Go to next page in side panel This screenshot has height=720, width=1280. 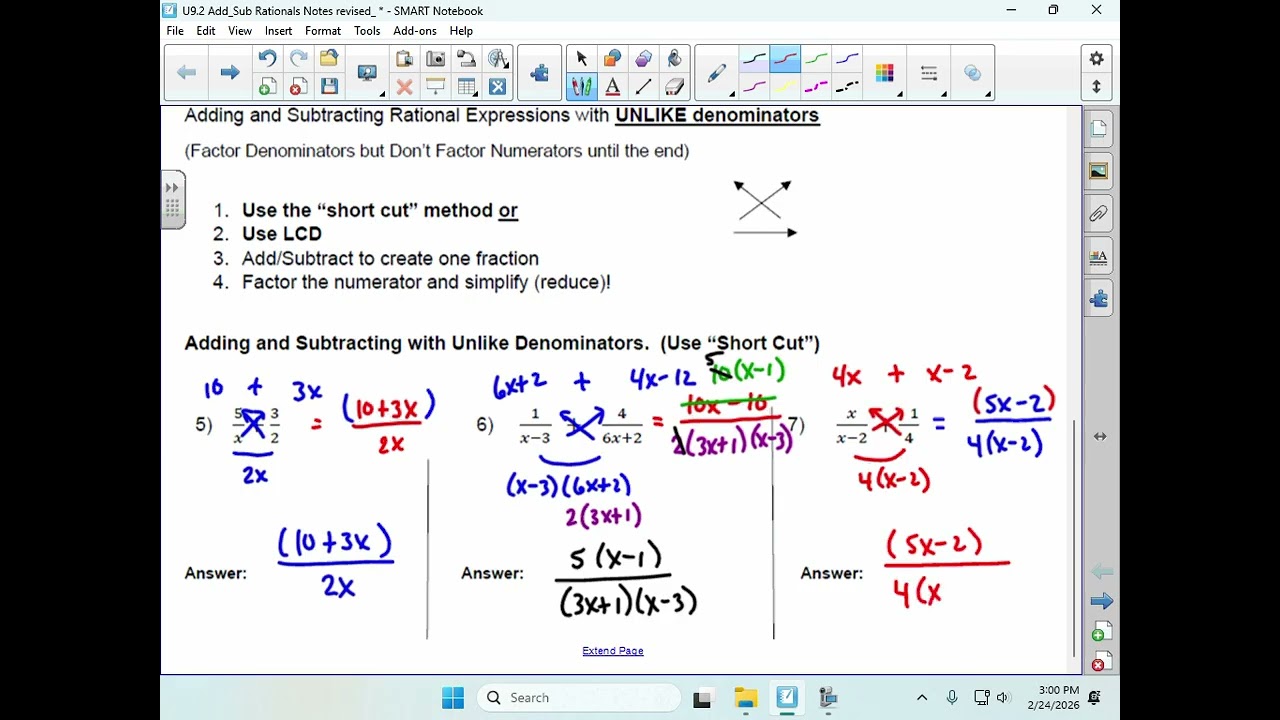coord(1101,601)
